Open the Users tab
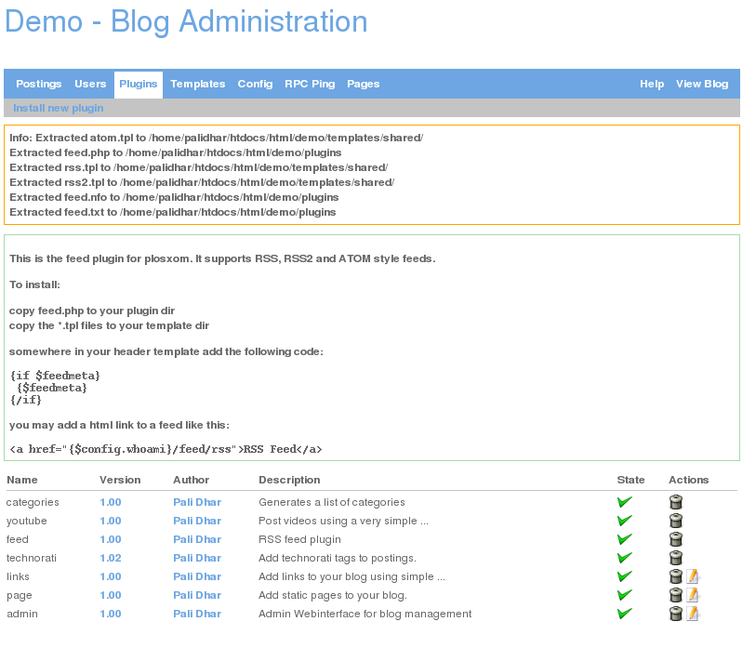756x648 pixels. pyautogui.click(x=90, y=84)
